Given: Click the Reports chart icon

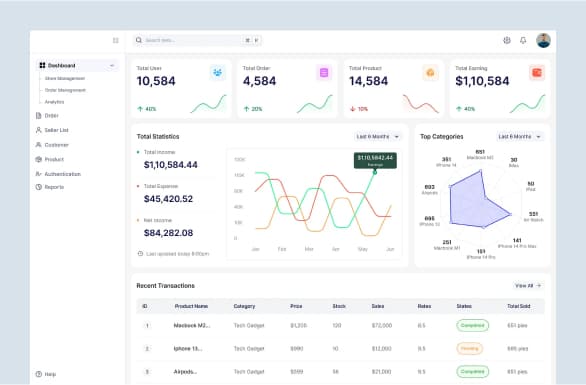Looking at the screenshot, I should tap(38, 187).
